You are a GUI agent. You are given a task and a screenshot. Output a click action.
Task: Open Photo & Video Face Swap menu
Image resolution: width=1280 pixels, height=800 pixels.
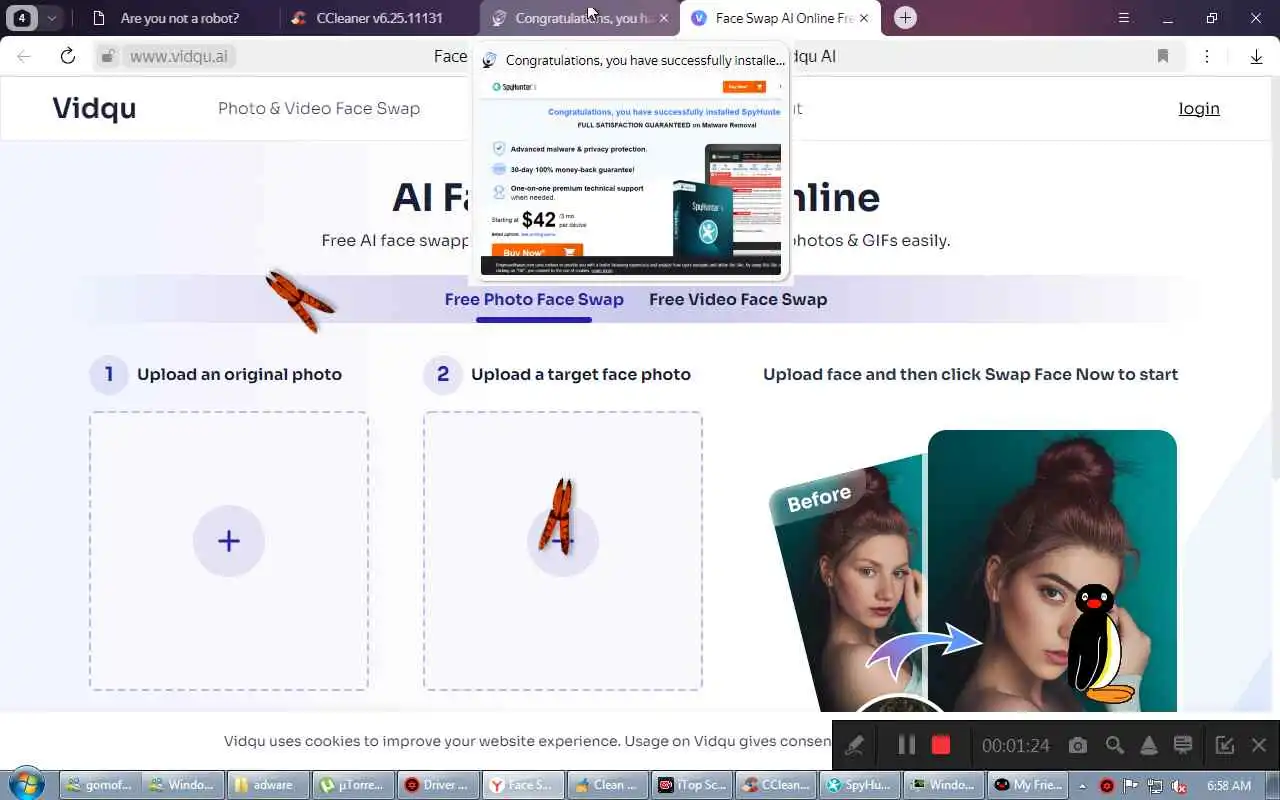point(319,108)
